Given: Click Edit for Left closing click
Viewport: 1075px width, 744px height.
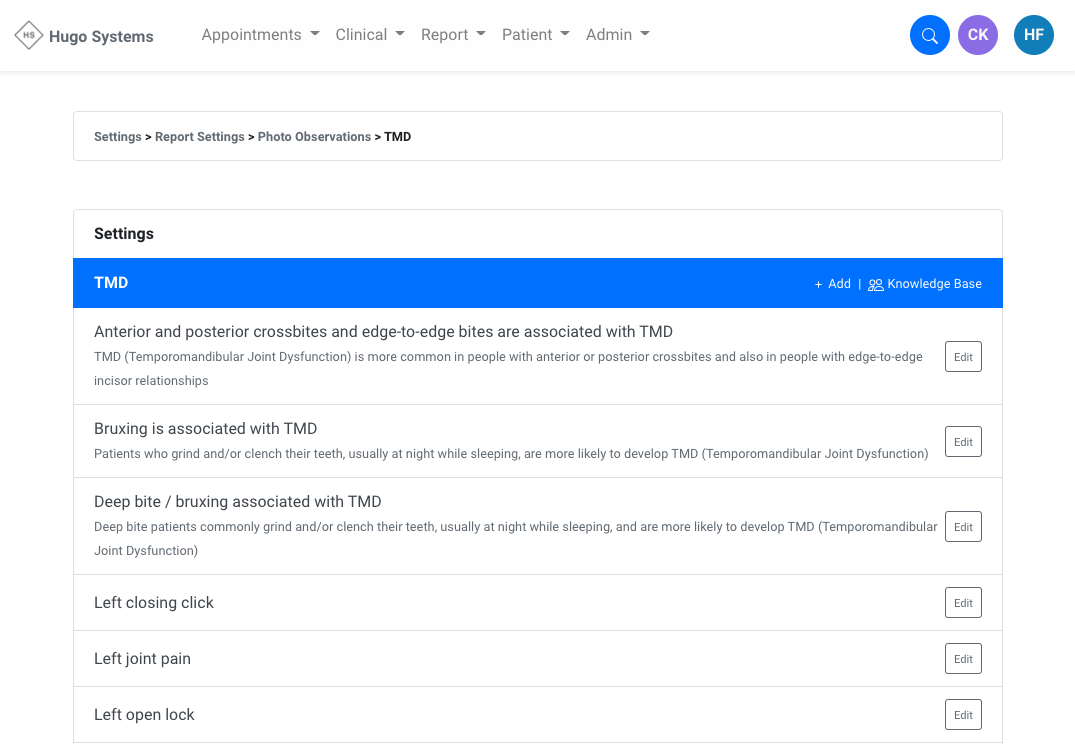Looking at the screenshot, I should (x=963, y=603).
